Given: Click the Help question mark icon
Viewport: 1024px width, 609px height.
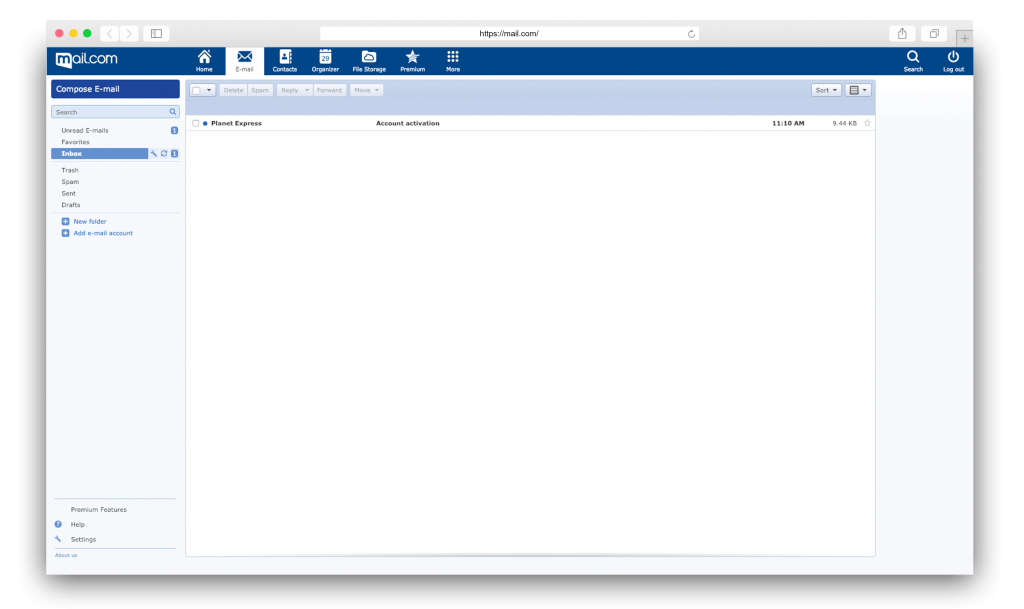Looking at the screenshot, I should [58, 524].
